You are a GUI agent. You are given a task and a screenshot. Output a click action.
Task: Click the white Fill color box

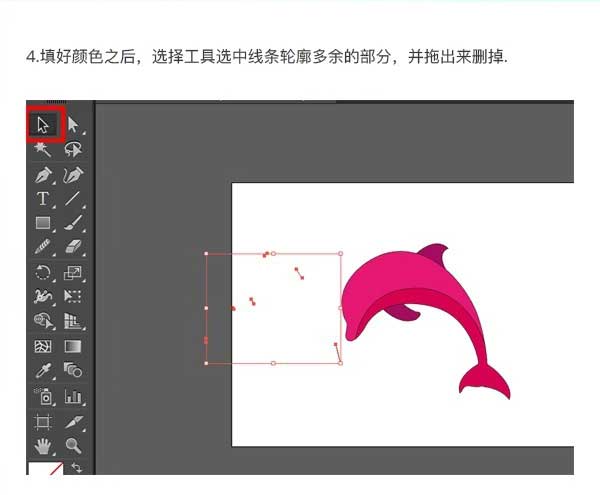coord(45,469)
